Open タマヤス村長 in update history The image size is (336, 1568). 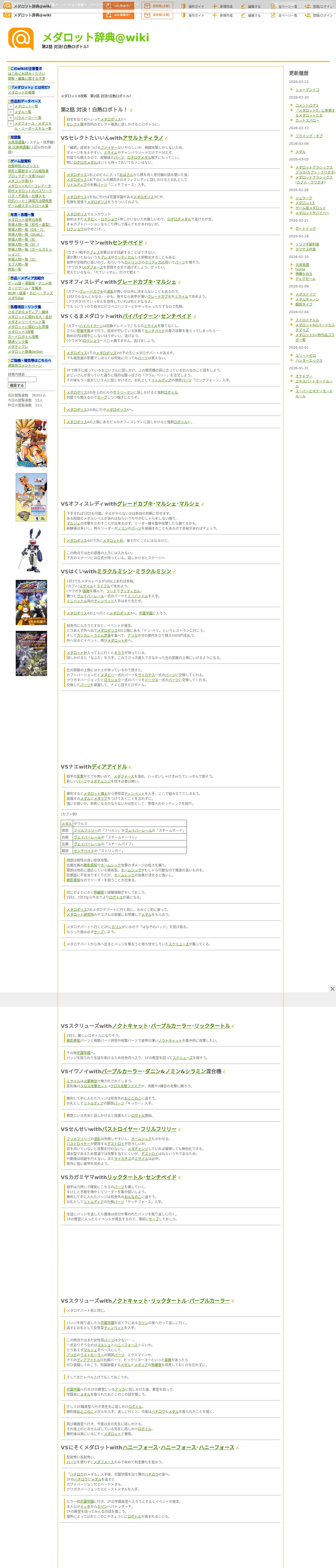305,249
